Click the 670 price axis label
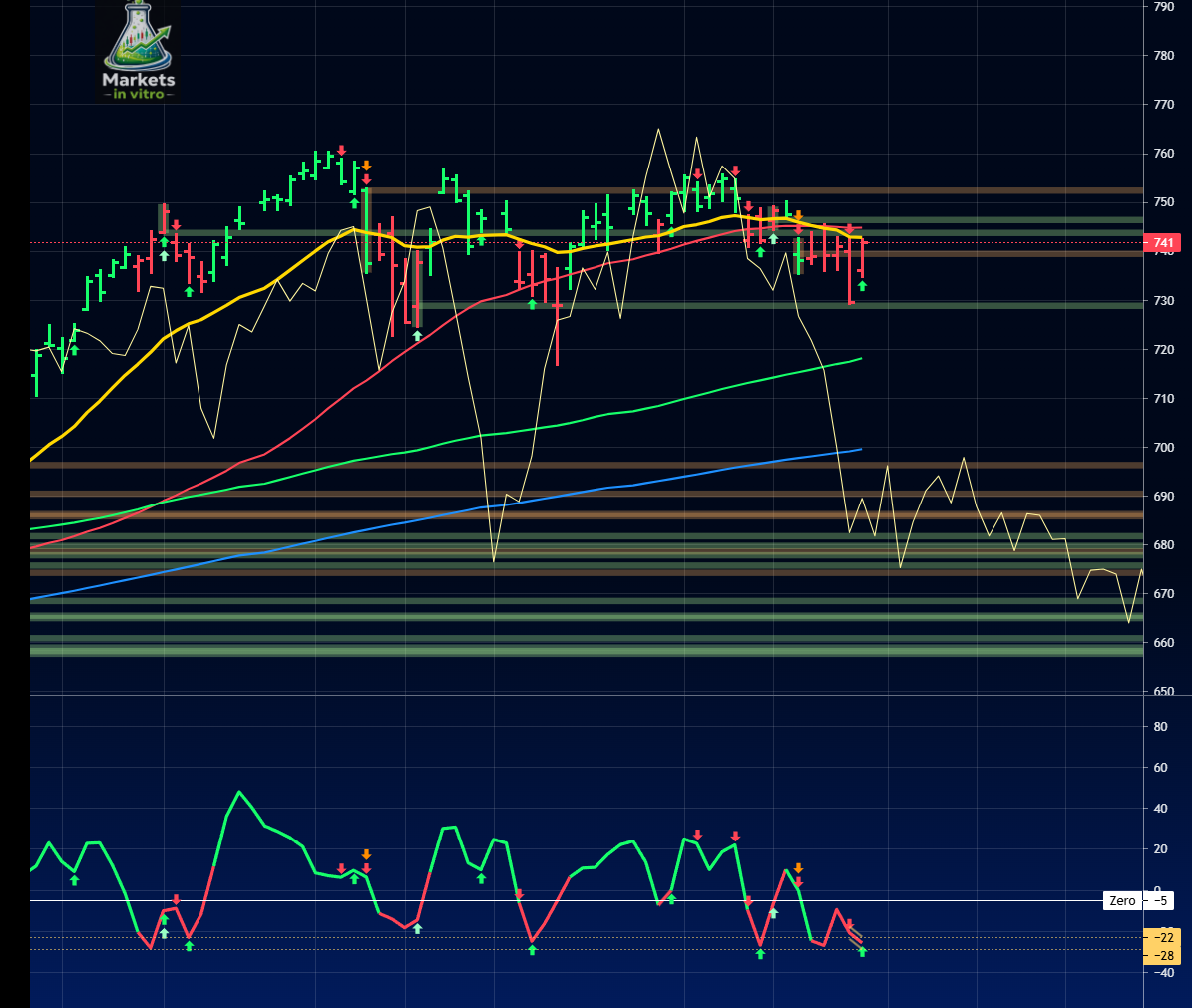 click(x=1164, y=594)
